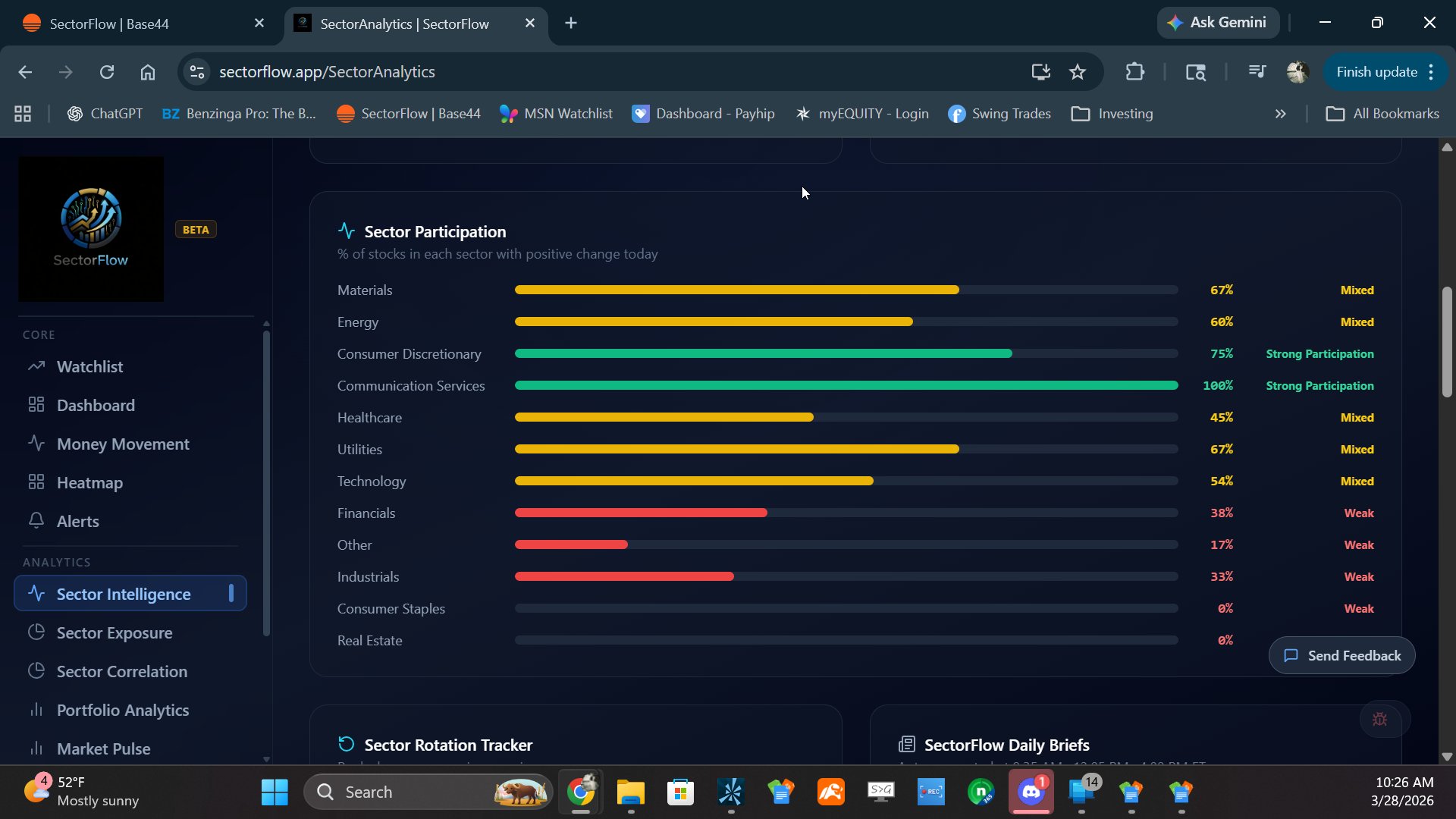Select Sector Correlation in the sidebar
1456x819 pixels.
point(121,672)
